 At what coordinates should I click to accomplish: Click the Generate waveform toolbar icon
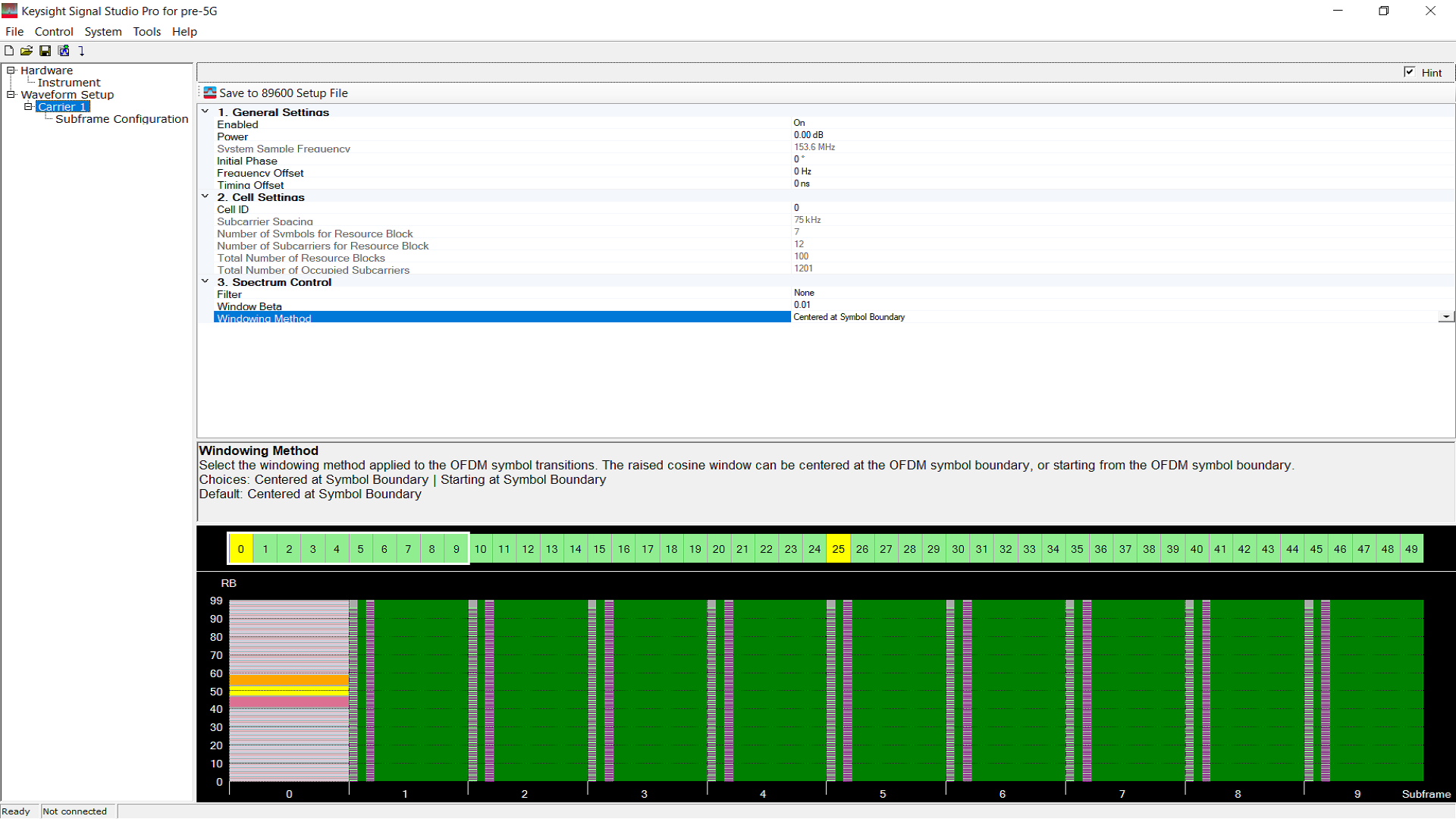(64, 51)
